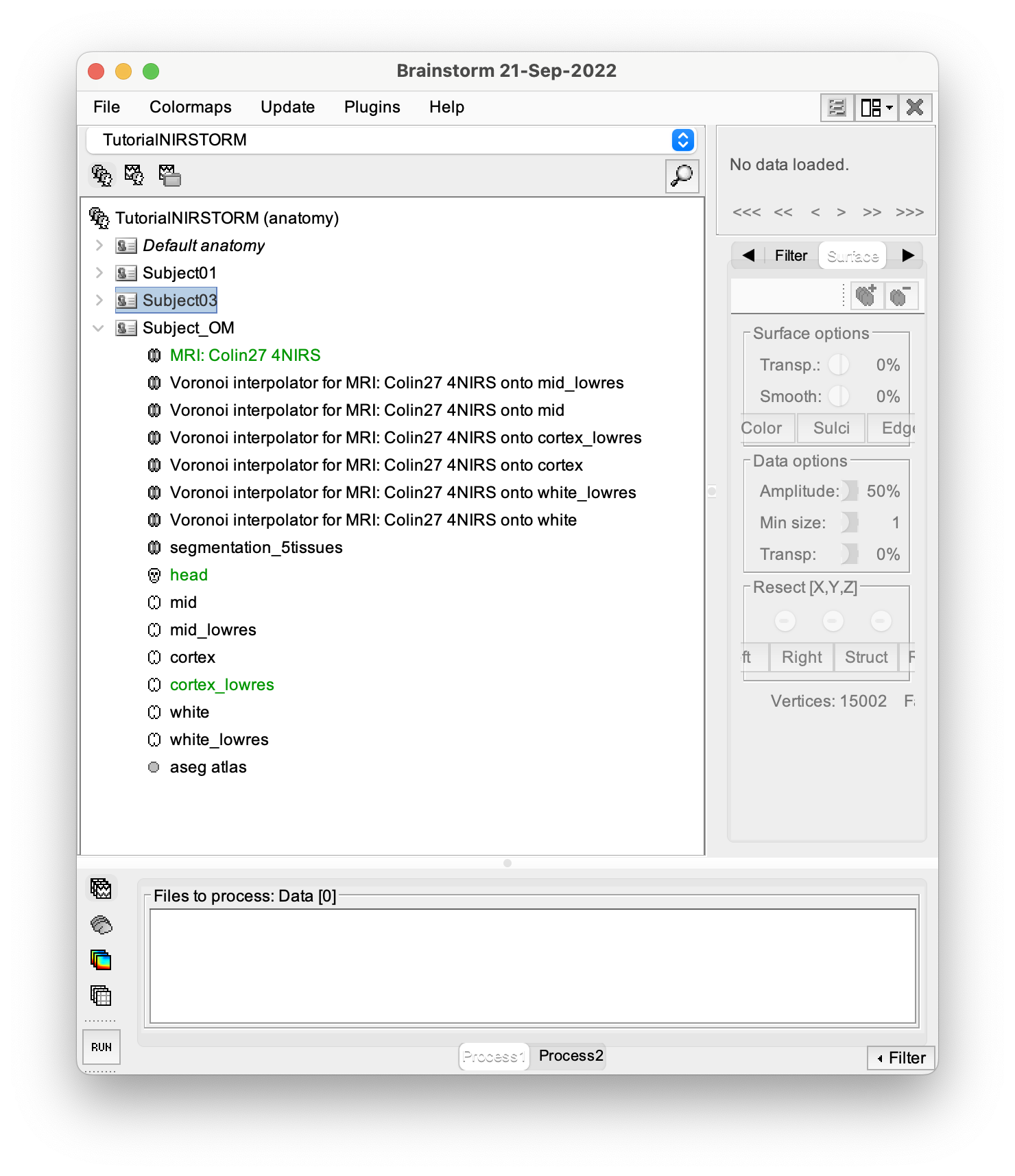This screenshot has height=1176, width=1015.
Task: Expand the Default anatomy node
Action: (x=99, y=246)
